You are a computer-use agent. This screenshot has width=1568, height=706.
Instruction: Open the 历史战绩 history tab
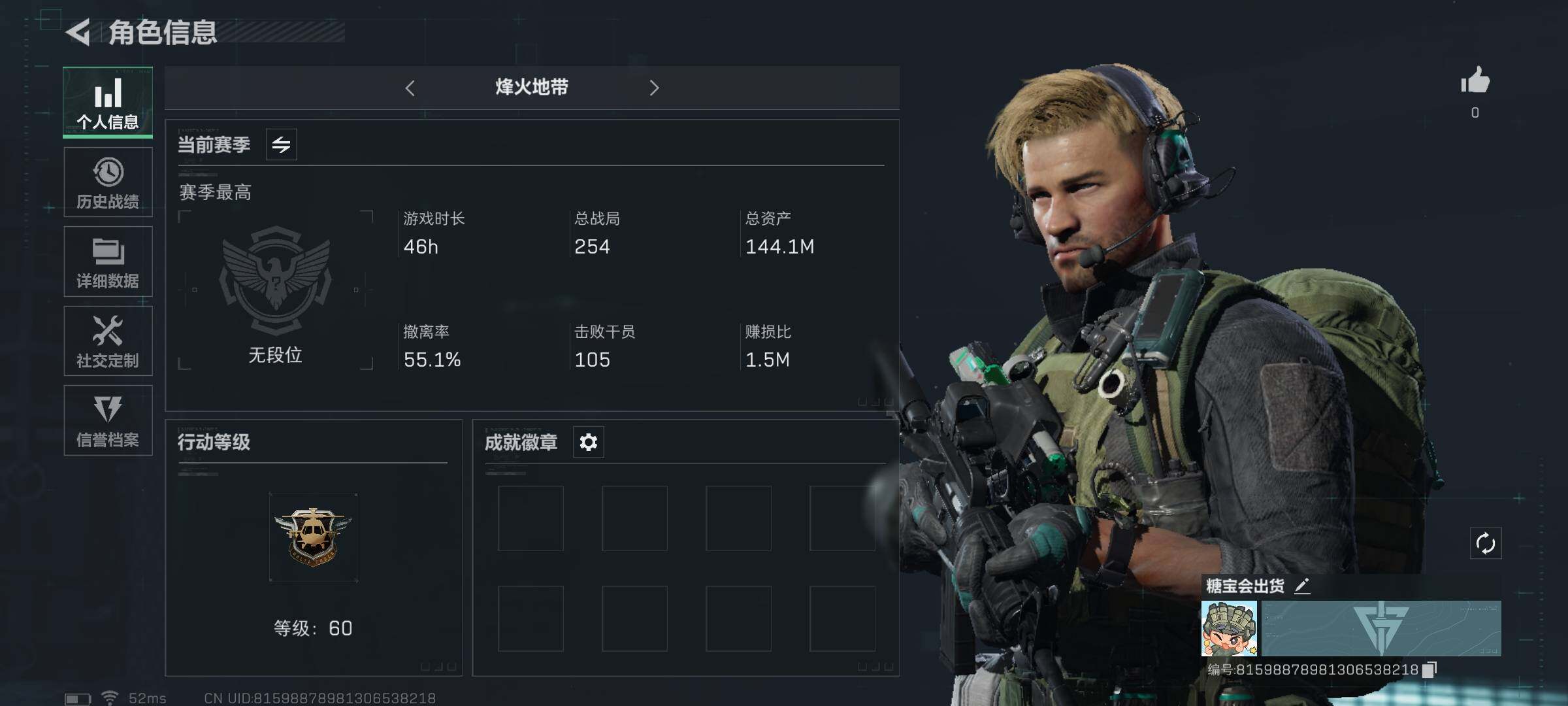coord(108,182)
